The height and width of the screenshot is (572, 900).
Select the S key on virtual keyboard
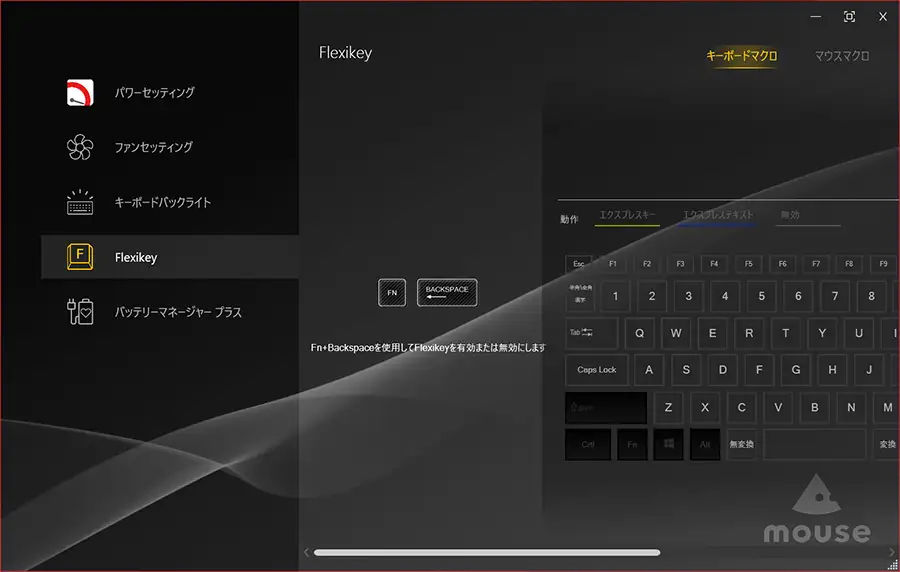686,370
